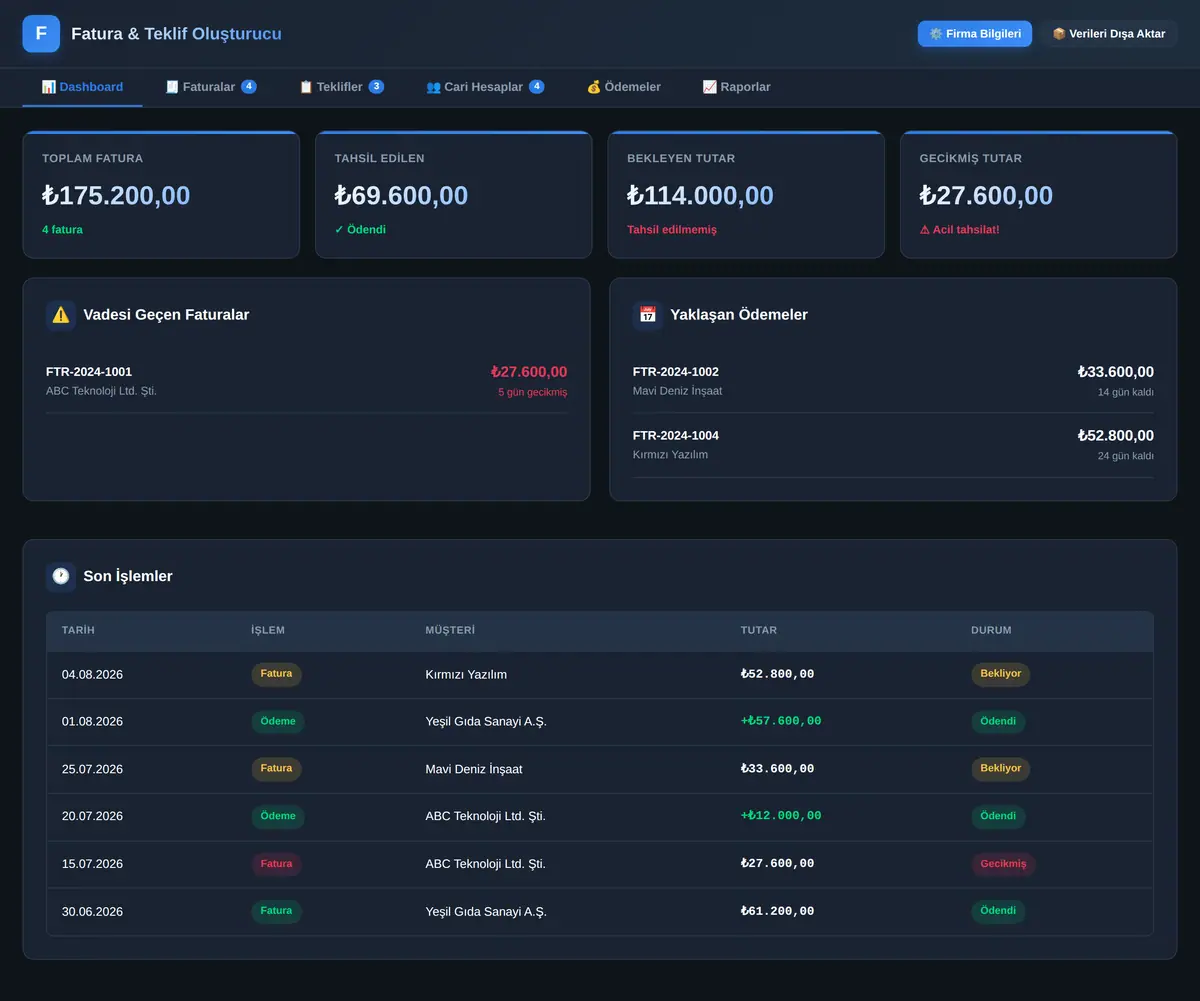The width and height of the screenshot is (1200, 1001).
Task: Click the Tahsil edilmemiş label
Action: click(x=672, y=230)
